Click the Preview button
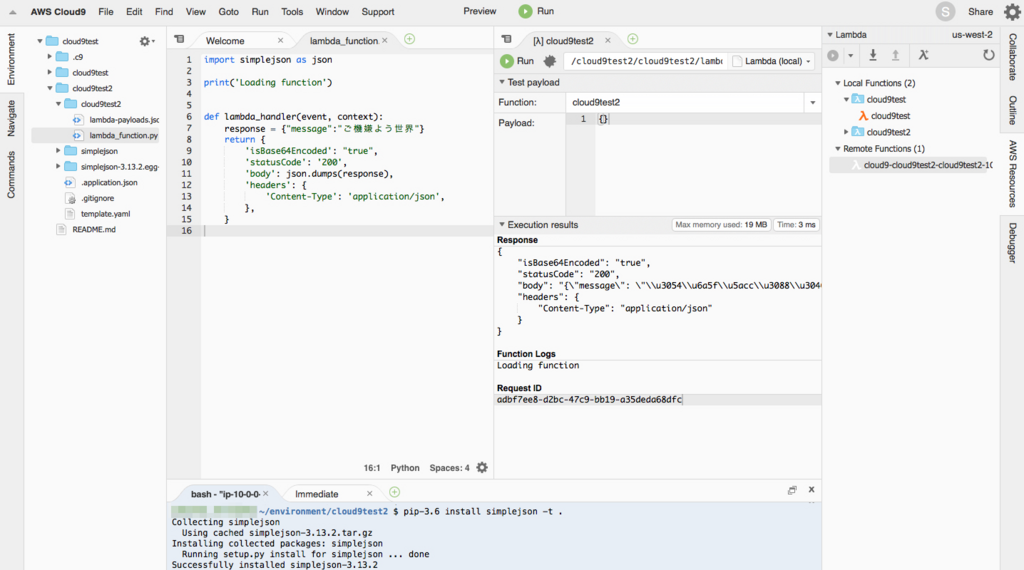This screenshot has height=570, width=1024. point(480,11)
